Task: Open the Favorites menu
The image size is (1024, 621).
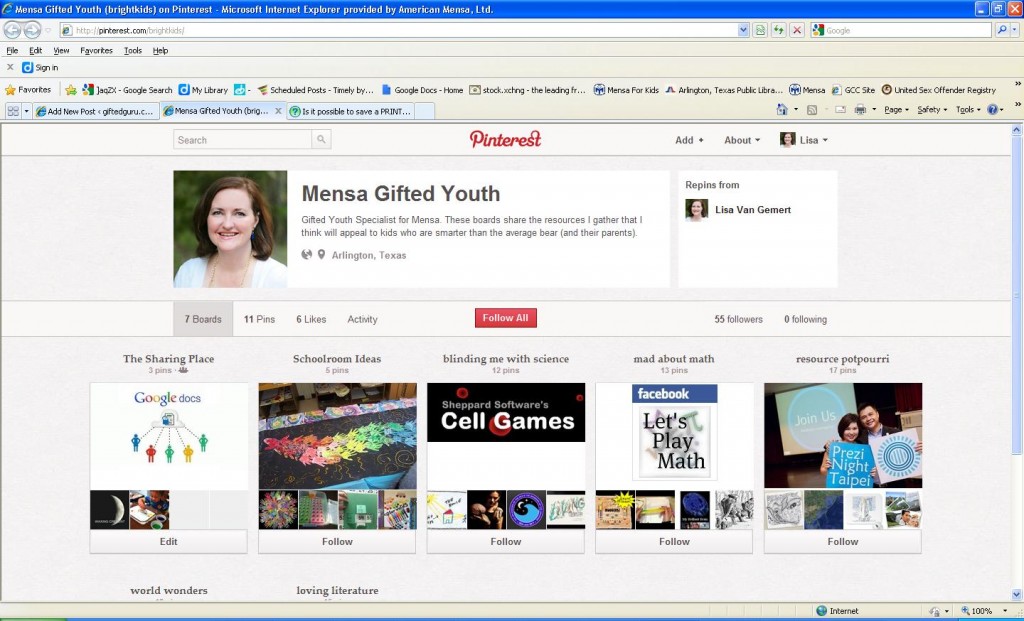Action: 97,50
